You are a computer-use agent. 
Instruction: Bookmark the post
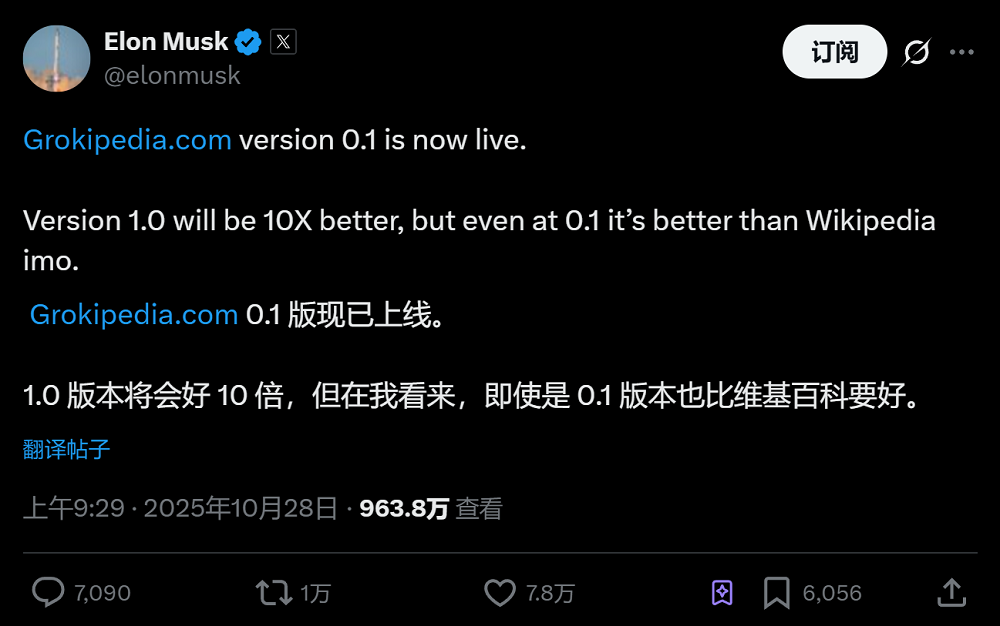pyautogui.click(x=775, y=592)
